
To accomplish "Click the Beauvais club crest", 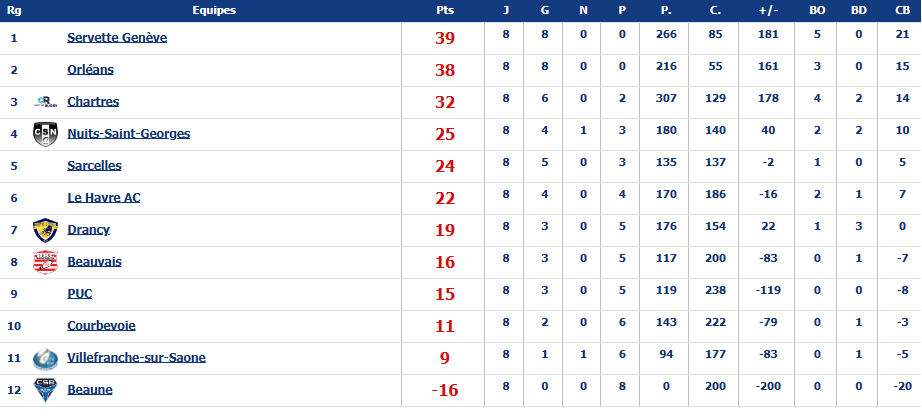I will 45,262.
